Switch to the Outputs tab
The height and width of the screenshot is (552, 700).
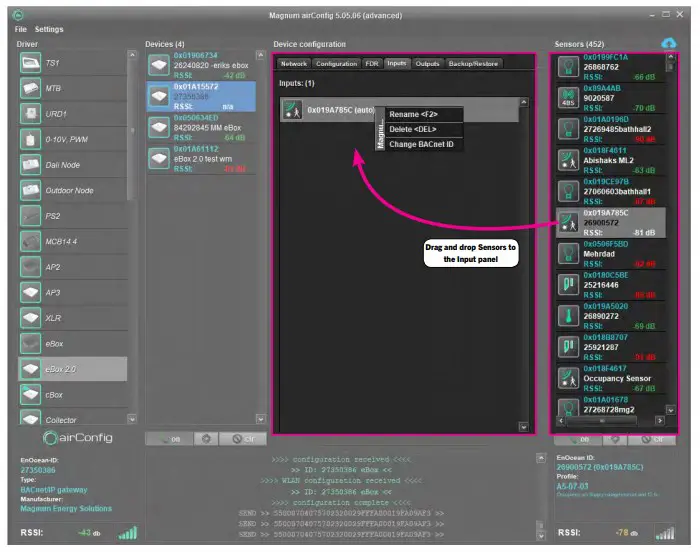(x=427, y=63)
